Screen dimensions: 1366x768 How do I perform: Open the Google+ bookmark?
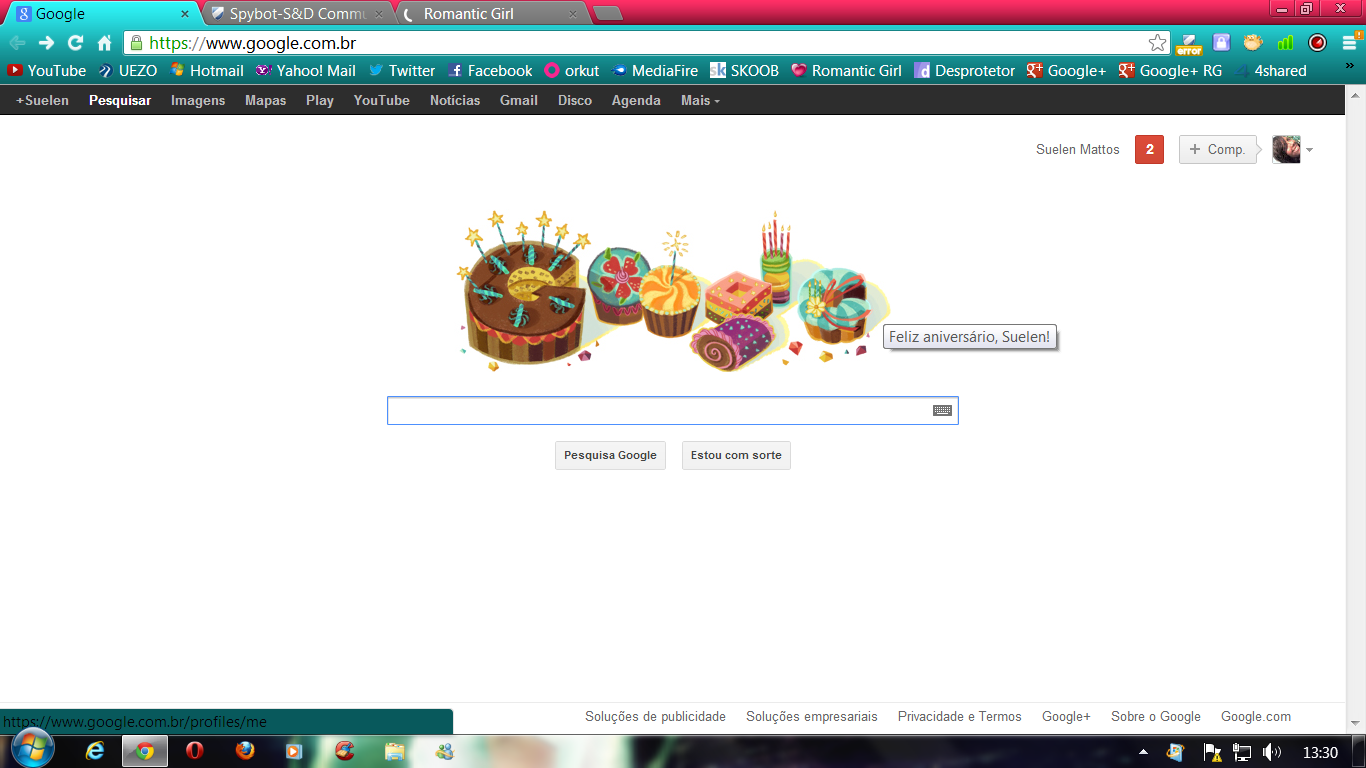click(x=1066, y=71)
